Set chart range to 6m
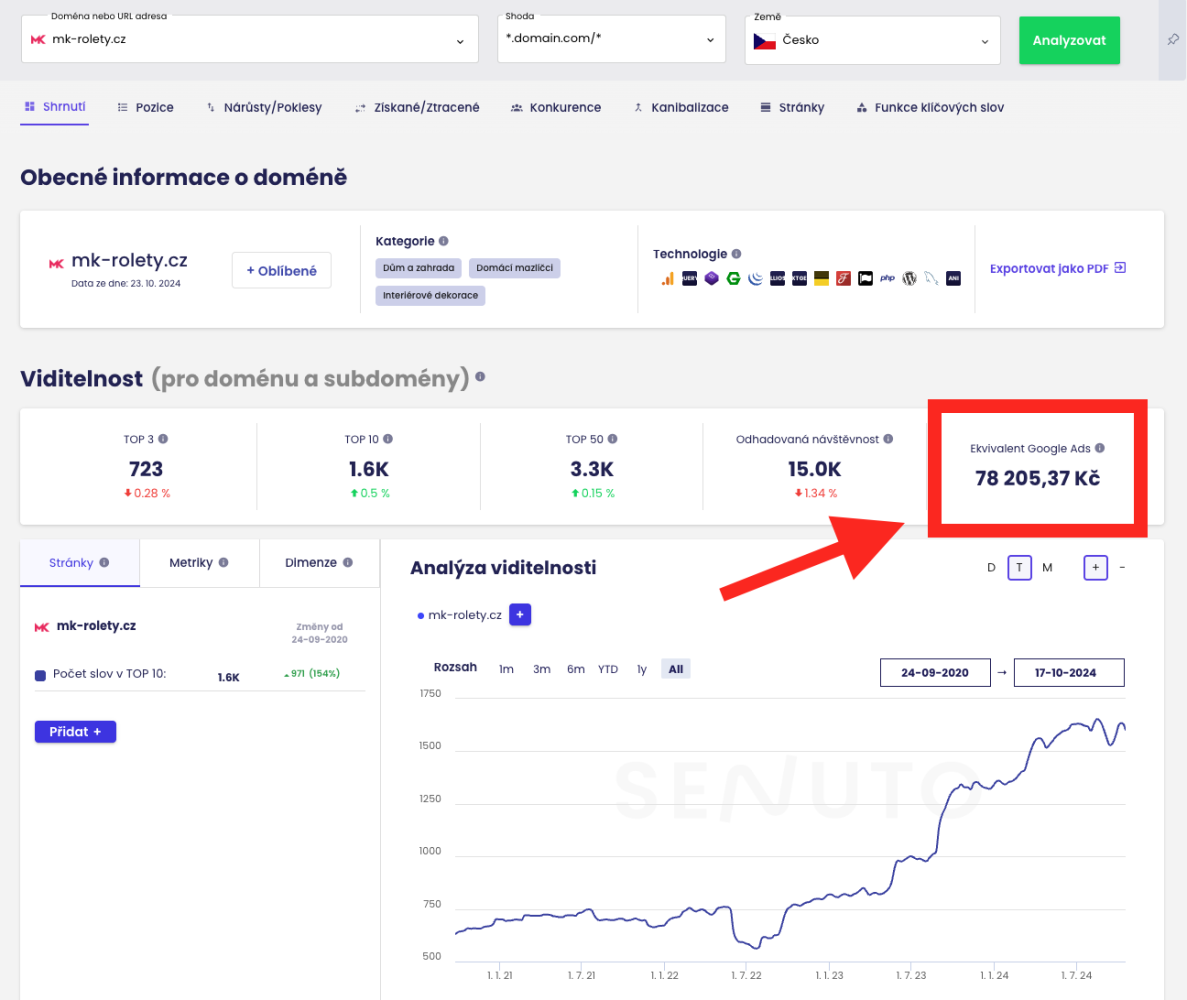 pos(575,669)
